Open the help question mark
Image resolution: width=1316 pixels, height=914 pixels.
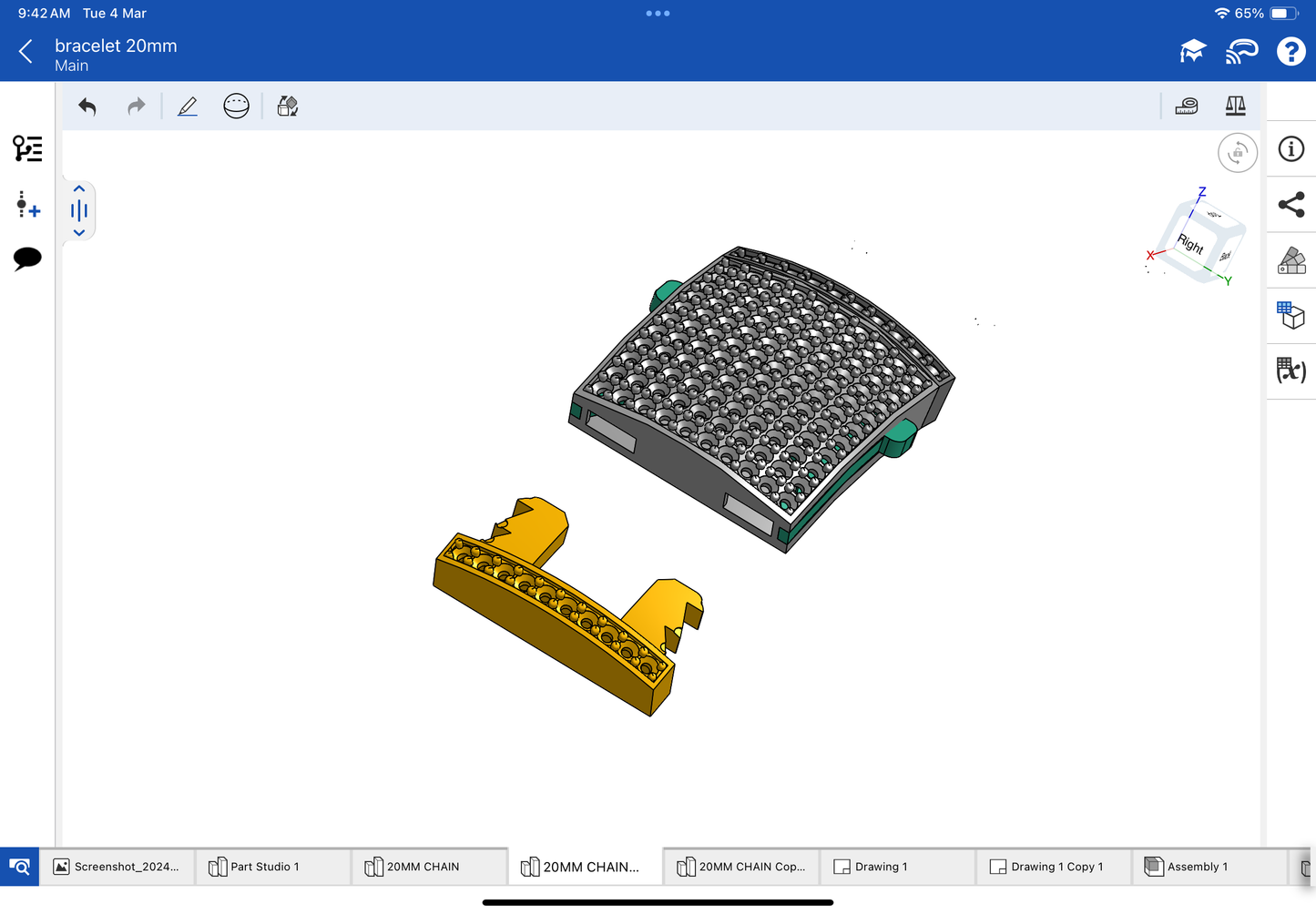[1290, 52]
